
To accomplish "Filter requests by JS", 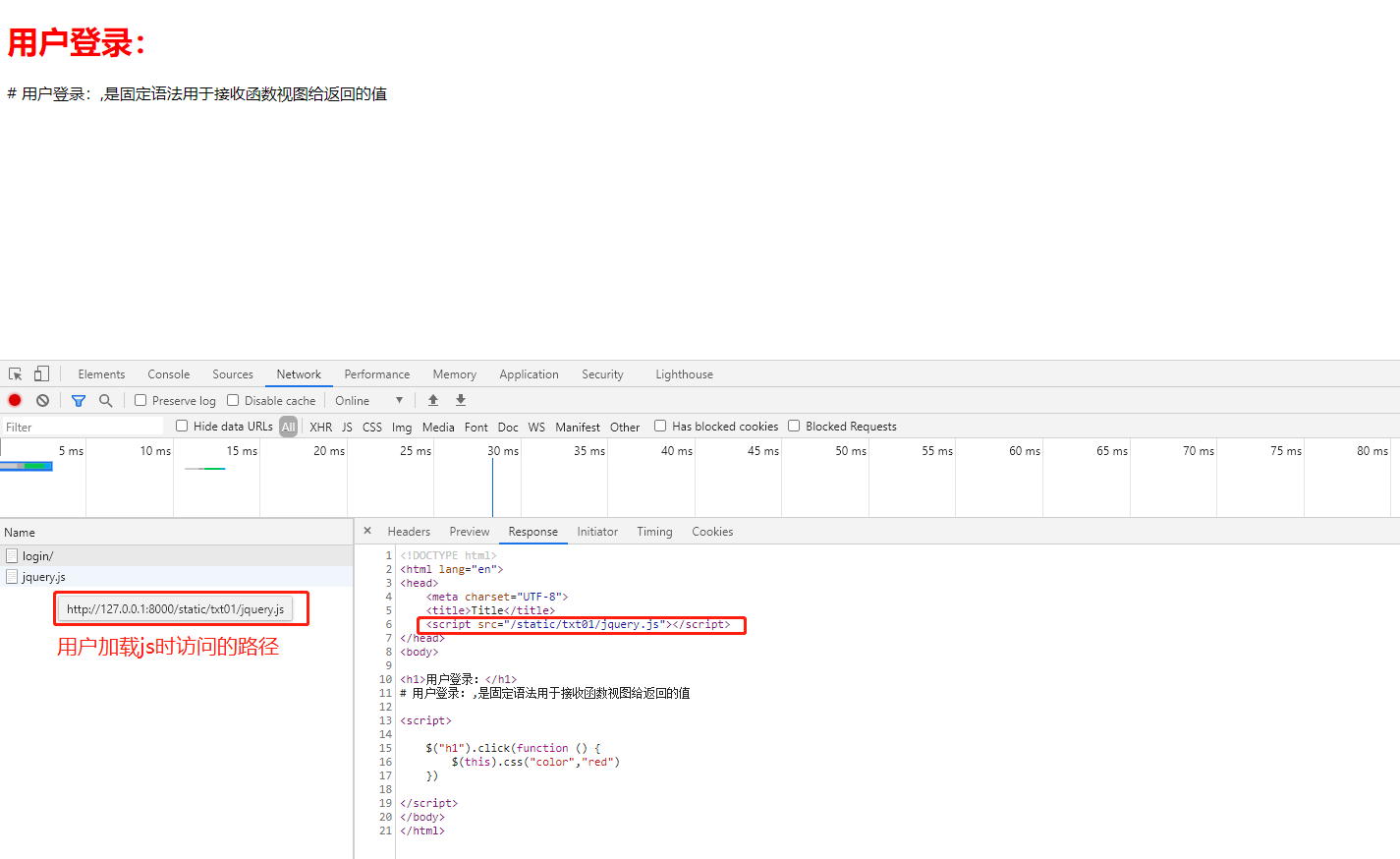I will 347,427.
